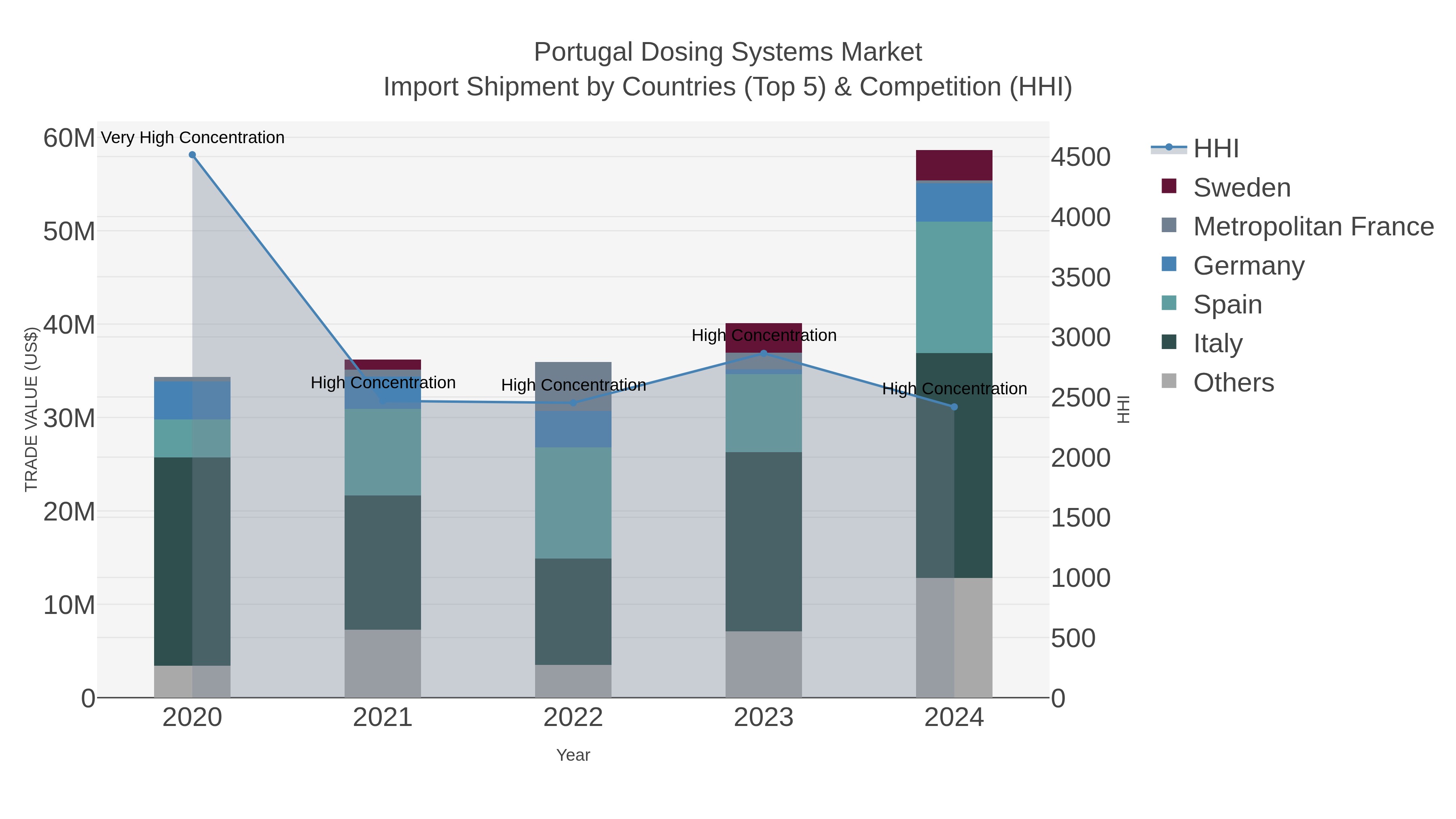Select the 2023 HHI data point
This screenshot has width=1456, height=819.
(764, 353)
